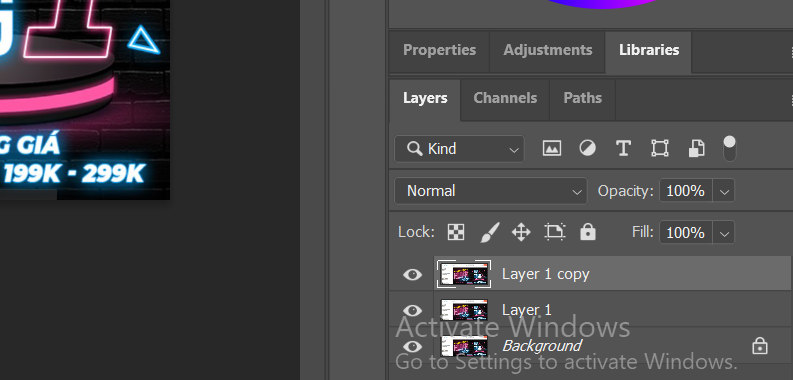Image resolution: width=793 pixels, height=380 pixels.
Task: Lock all padlock icon in Lock row
Action: [x=588, y=232]
